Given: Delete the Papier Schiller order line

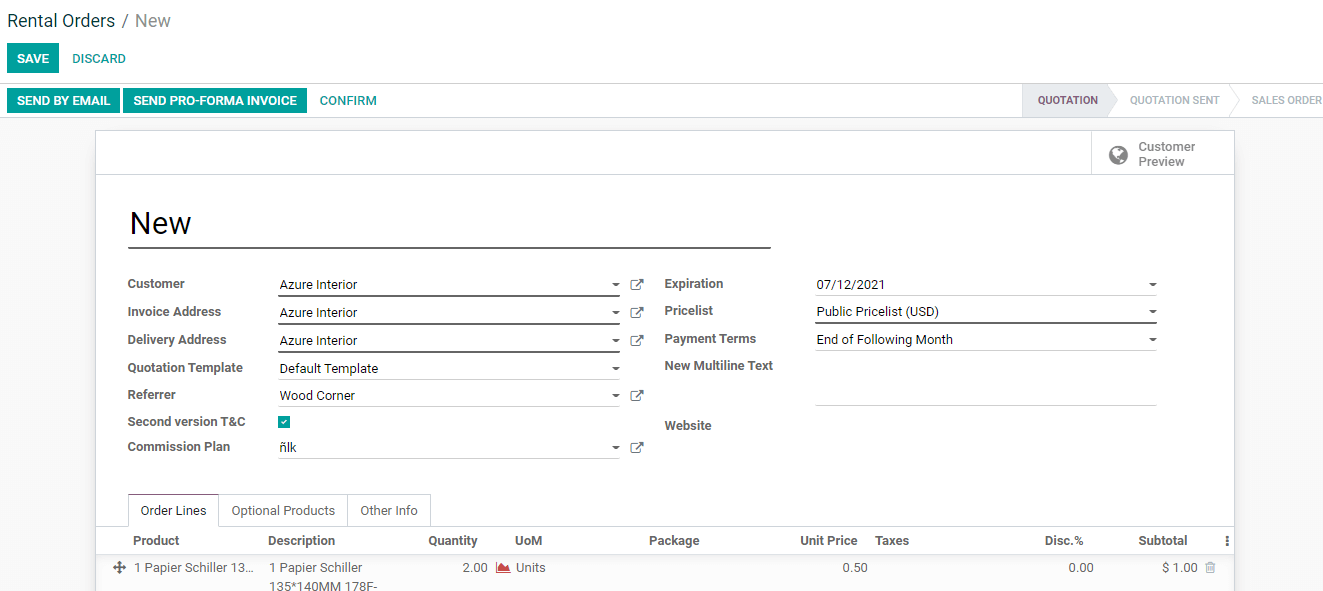Looking at the screenshot, I should click(x=1210, y=568).
